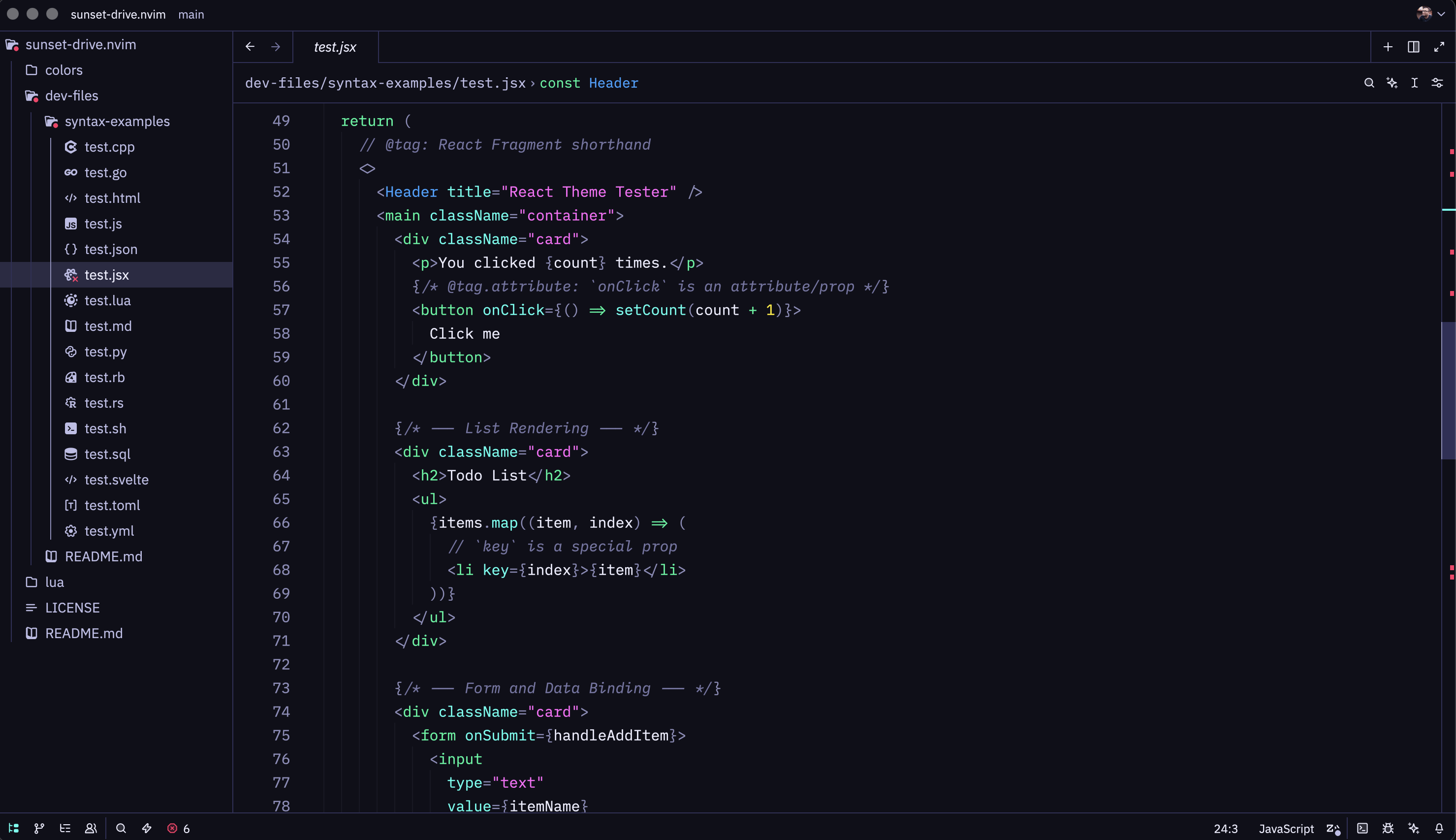Viewport: 1456px width, 840px height.
Task: Click the editor vertical scrollbar thumb
Action: (x=1448, y=390)
